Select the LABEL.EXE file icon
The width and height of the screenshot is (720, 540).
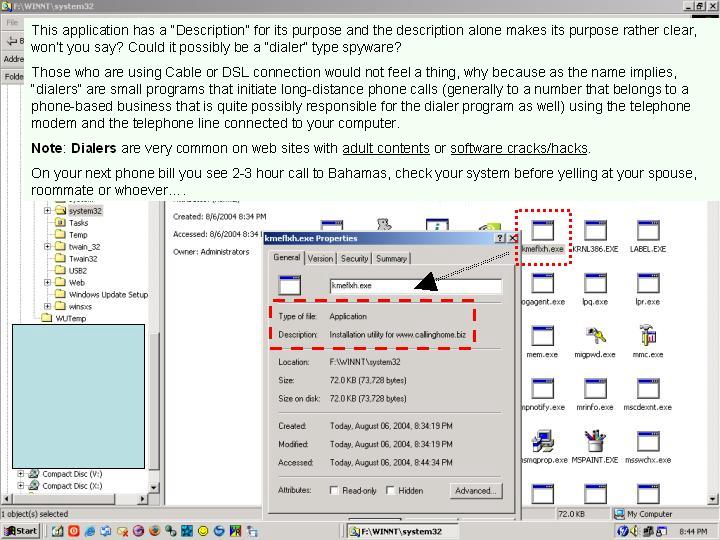(648, 230)
